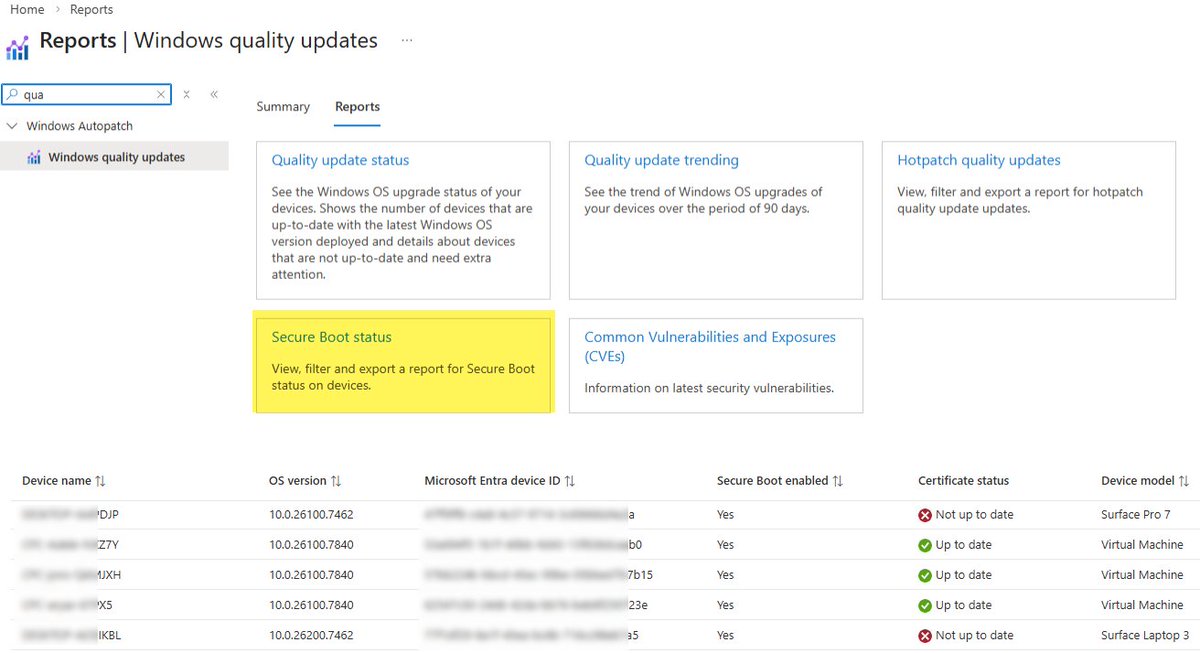Open the Secure Boot status report
This screenshot has height=653, width=1200.
click(332, 337)
